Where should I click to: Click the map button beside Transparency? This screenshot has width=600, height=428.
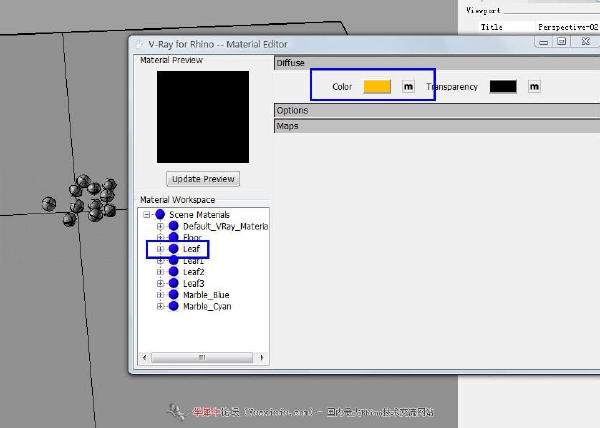click(534, 87)
